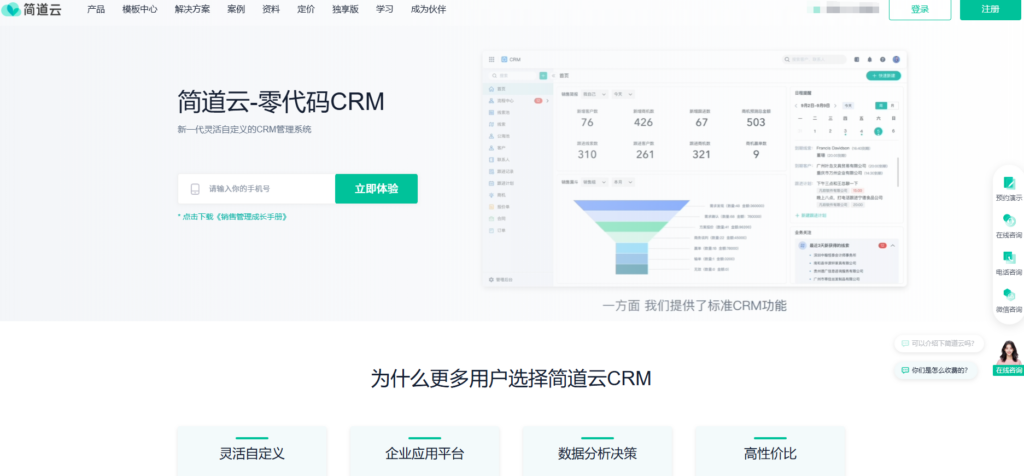1024x476 pixels.
Task: Click 新建跟进计划 link in schedule panel
Action: 810,215
